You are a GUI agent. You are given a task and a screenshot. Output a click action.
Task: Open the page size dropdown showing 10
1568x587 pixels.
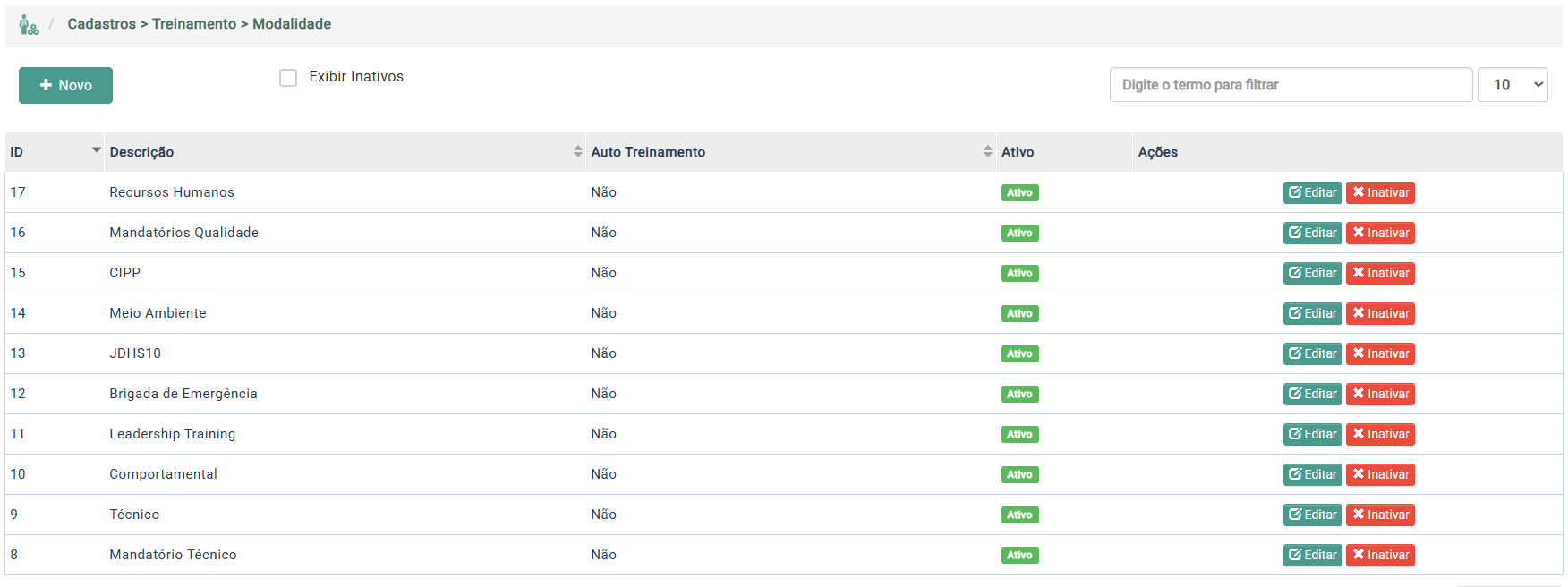[1512, 85]
